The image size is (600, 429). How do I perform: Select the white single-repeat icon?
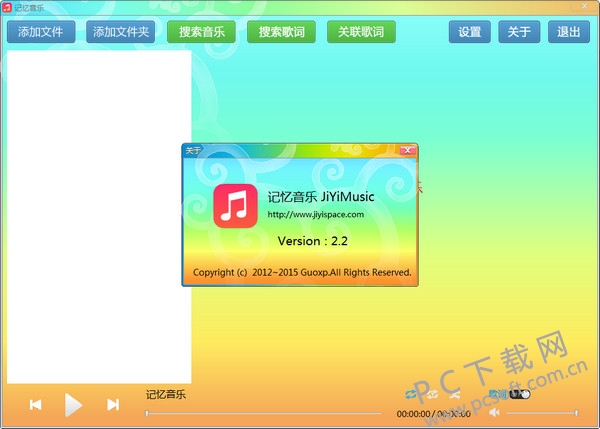(x=433, y=394)
